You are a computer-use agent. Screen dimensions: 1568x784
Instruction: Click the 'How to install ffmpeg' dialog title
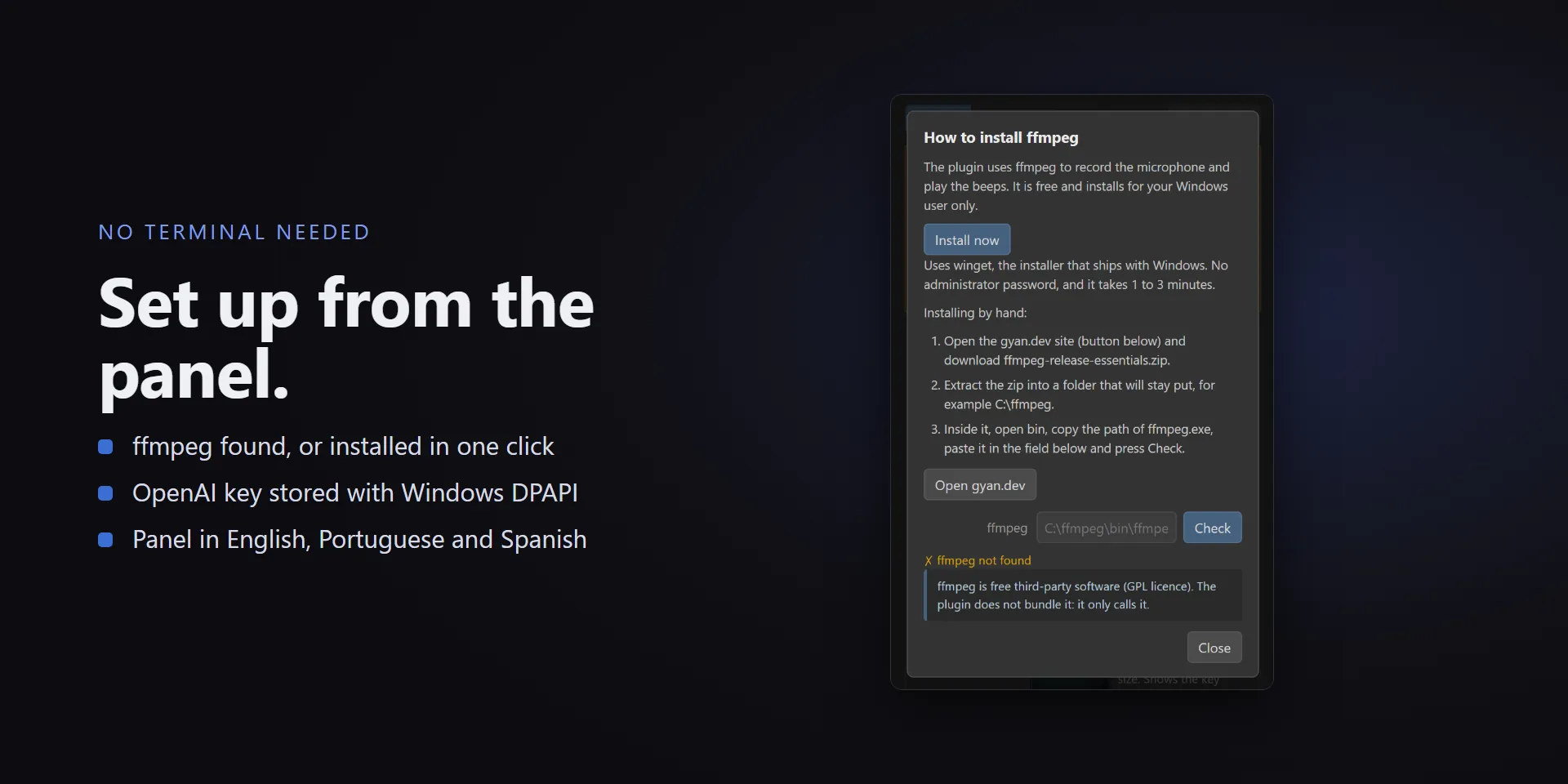pos(1001,138)
